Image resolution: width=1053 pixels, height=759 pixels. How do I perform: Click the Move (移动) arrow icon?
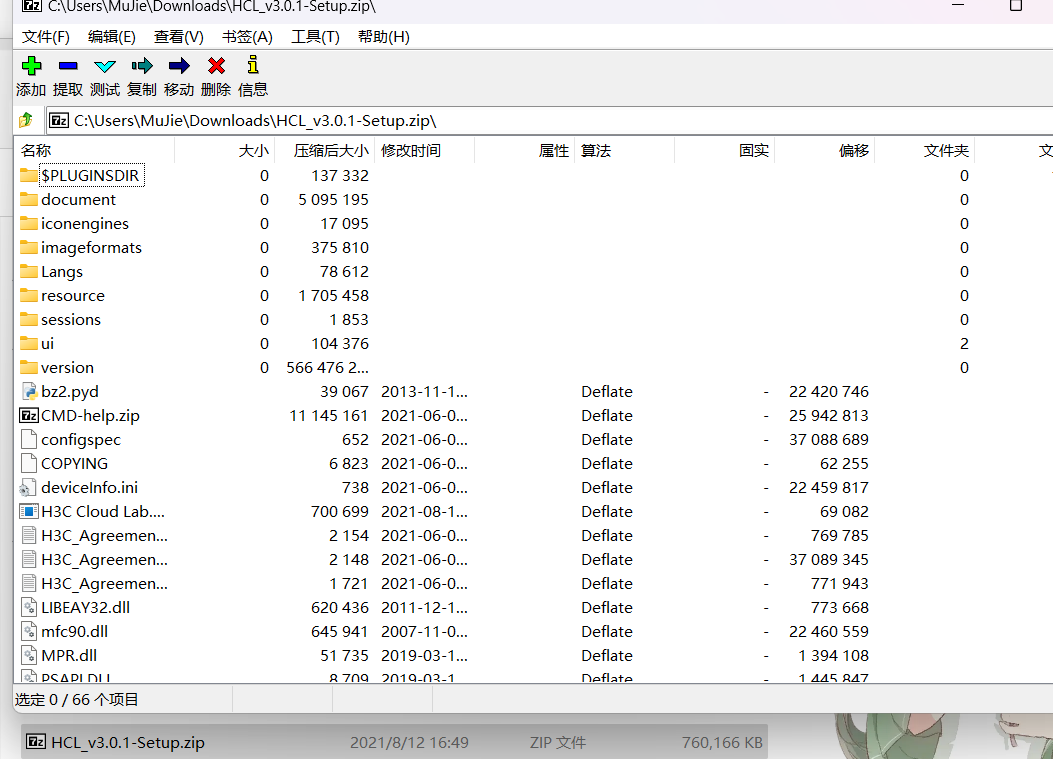tap(179, 66)
